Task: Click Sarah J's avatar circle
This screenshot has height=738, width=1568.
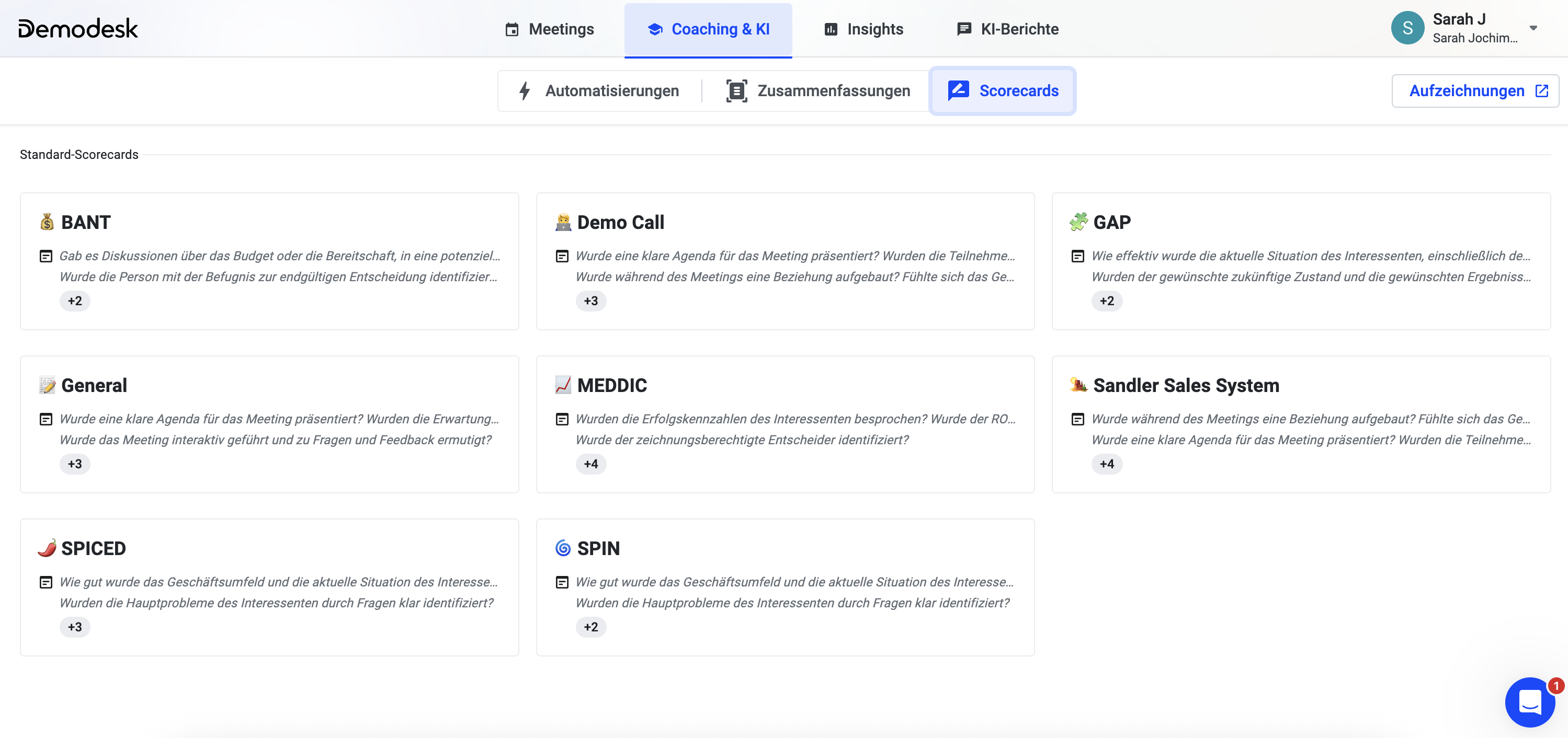Action: (x=1407, y=28)
